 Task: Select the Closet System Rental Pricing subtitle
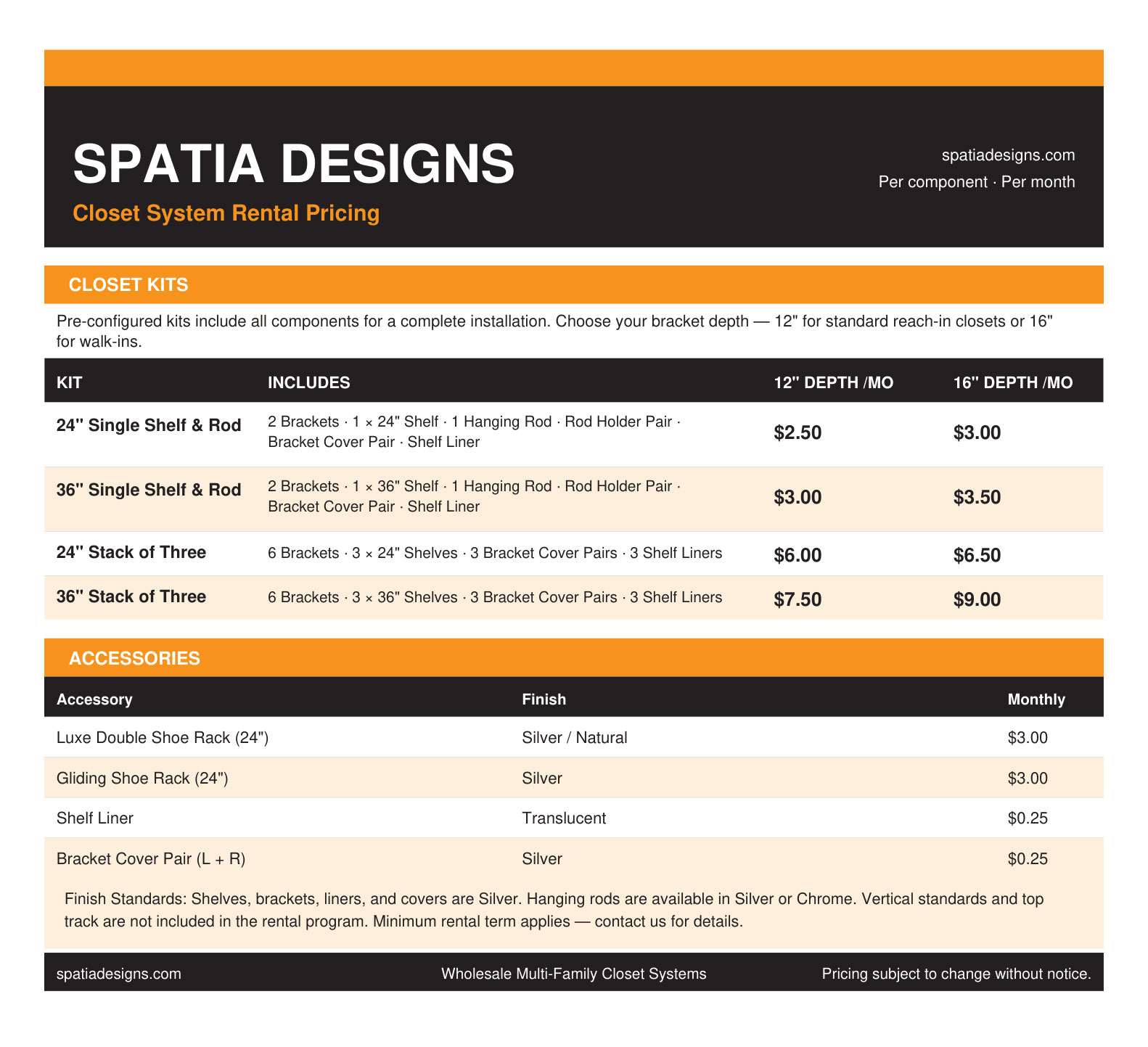click(x=226, y=213)
